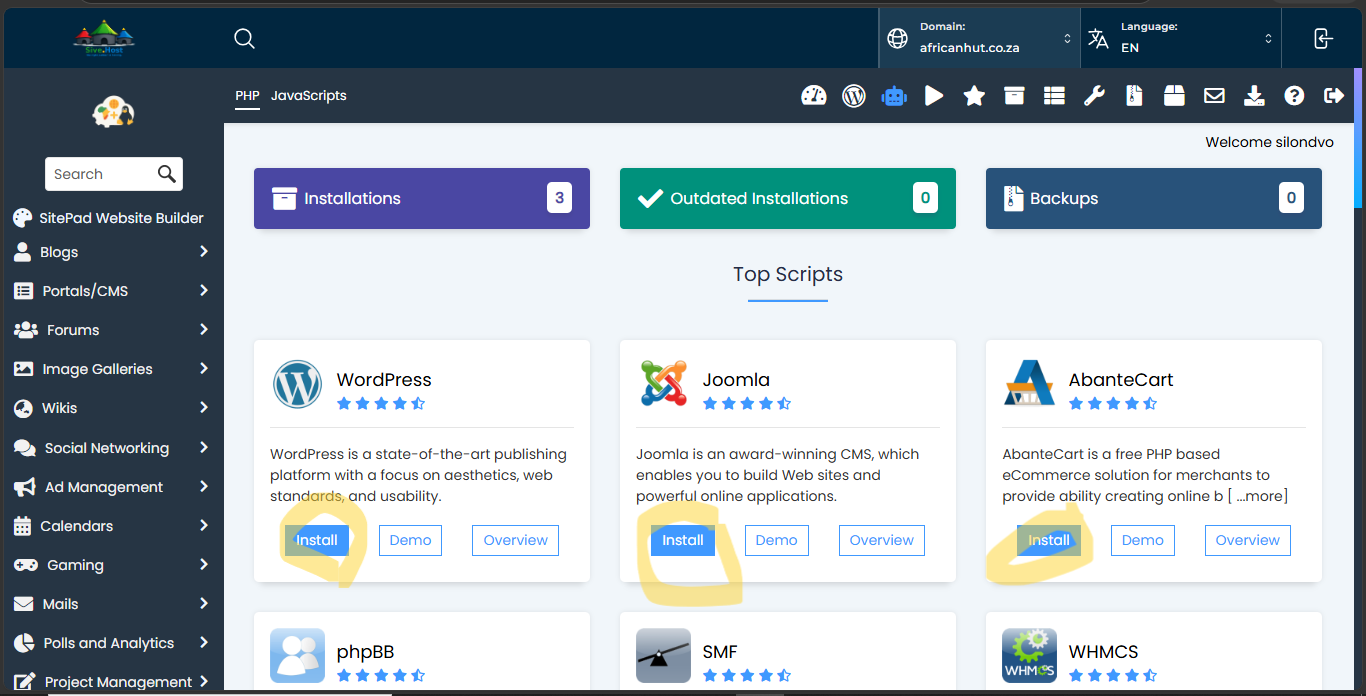Click the SMF logo icon
The width and height of the screenshot is (1366, 696).
point(664,655)
